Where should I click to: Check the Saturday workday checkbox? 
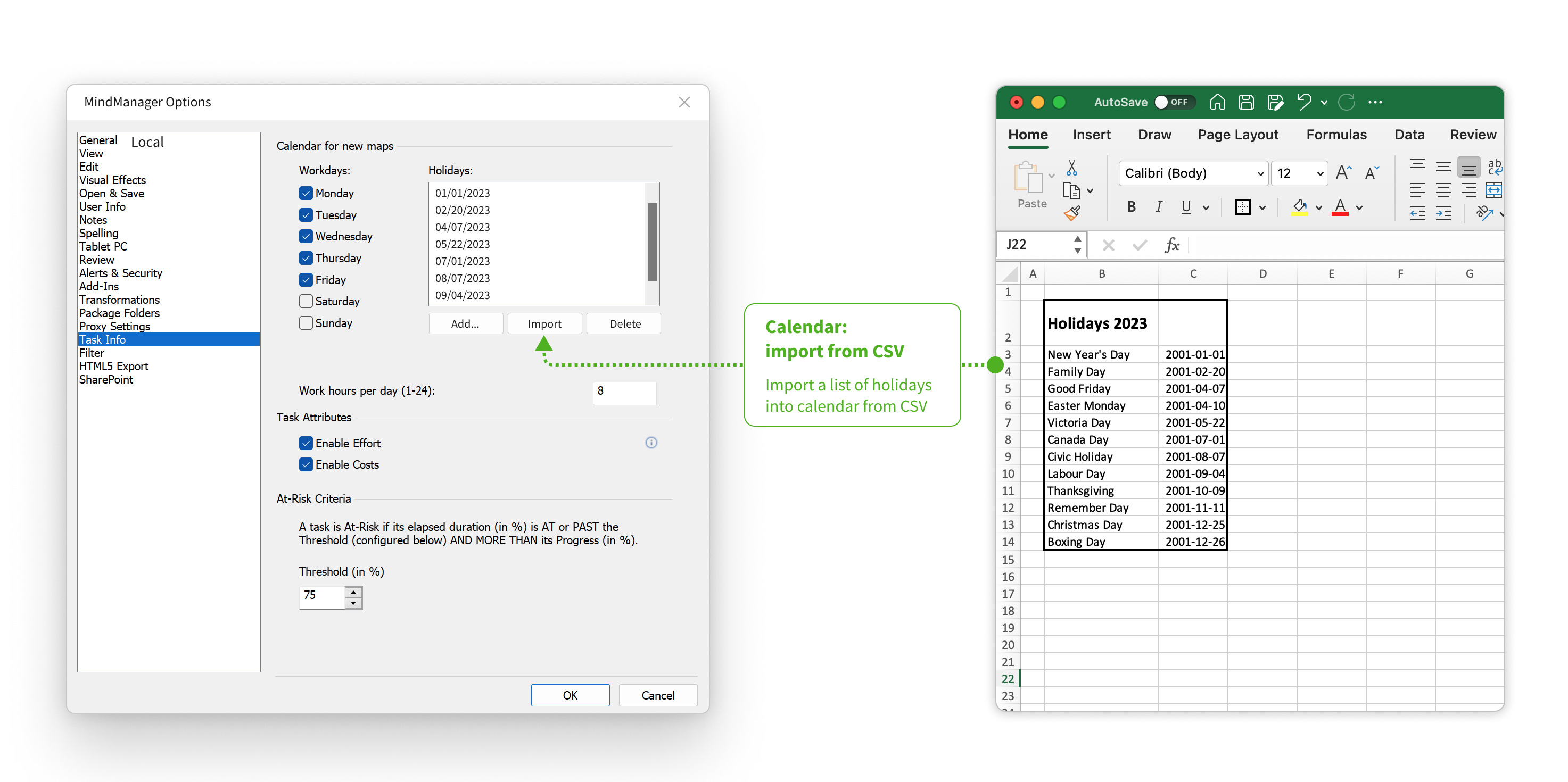(x=306, y=301)
